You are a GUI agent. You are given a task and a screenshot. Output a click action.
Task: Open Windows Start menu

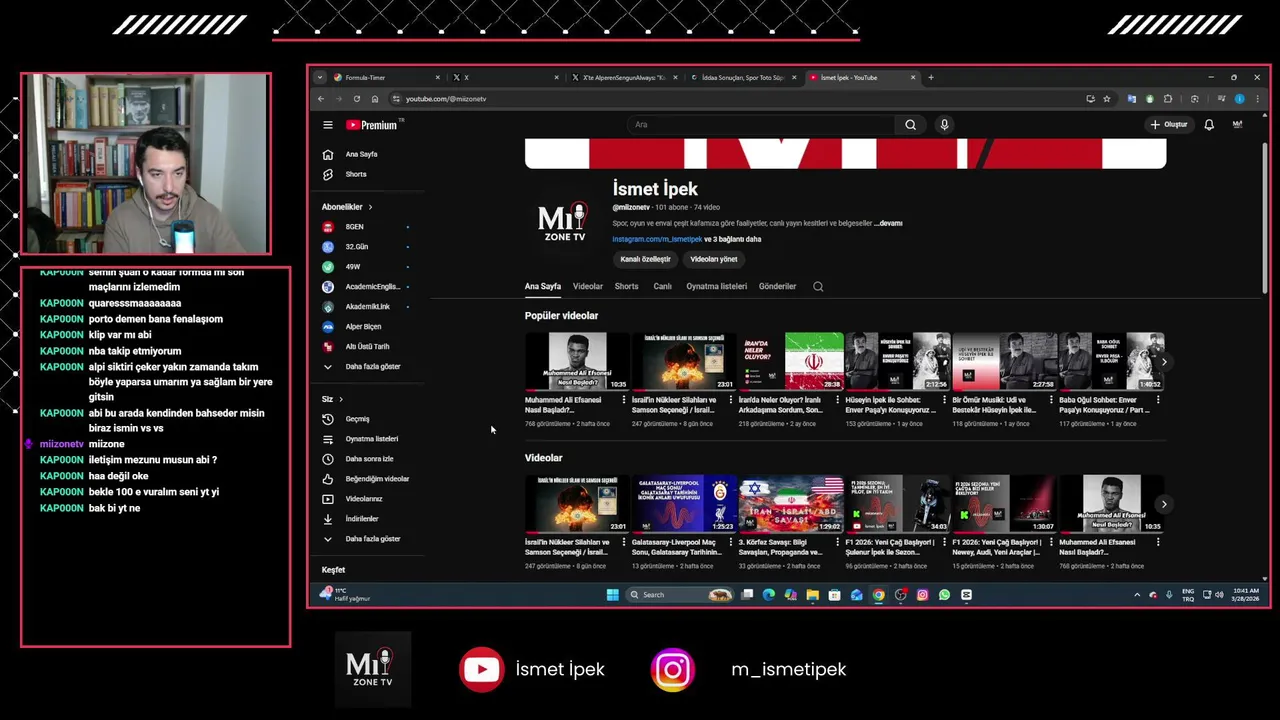pyautogui.click(x=612, y=595)
